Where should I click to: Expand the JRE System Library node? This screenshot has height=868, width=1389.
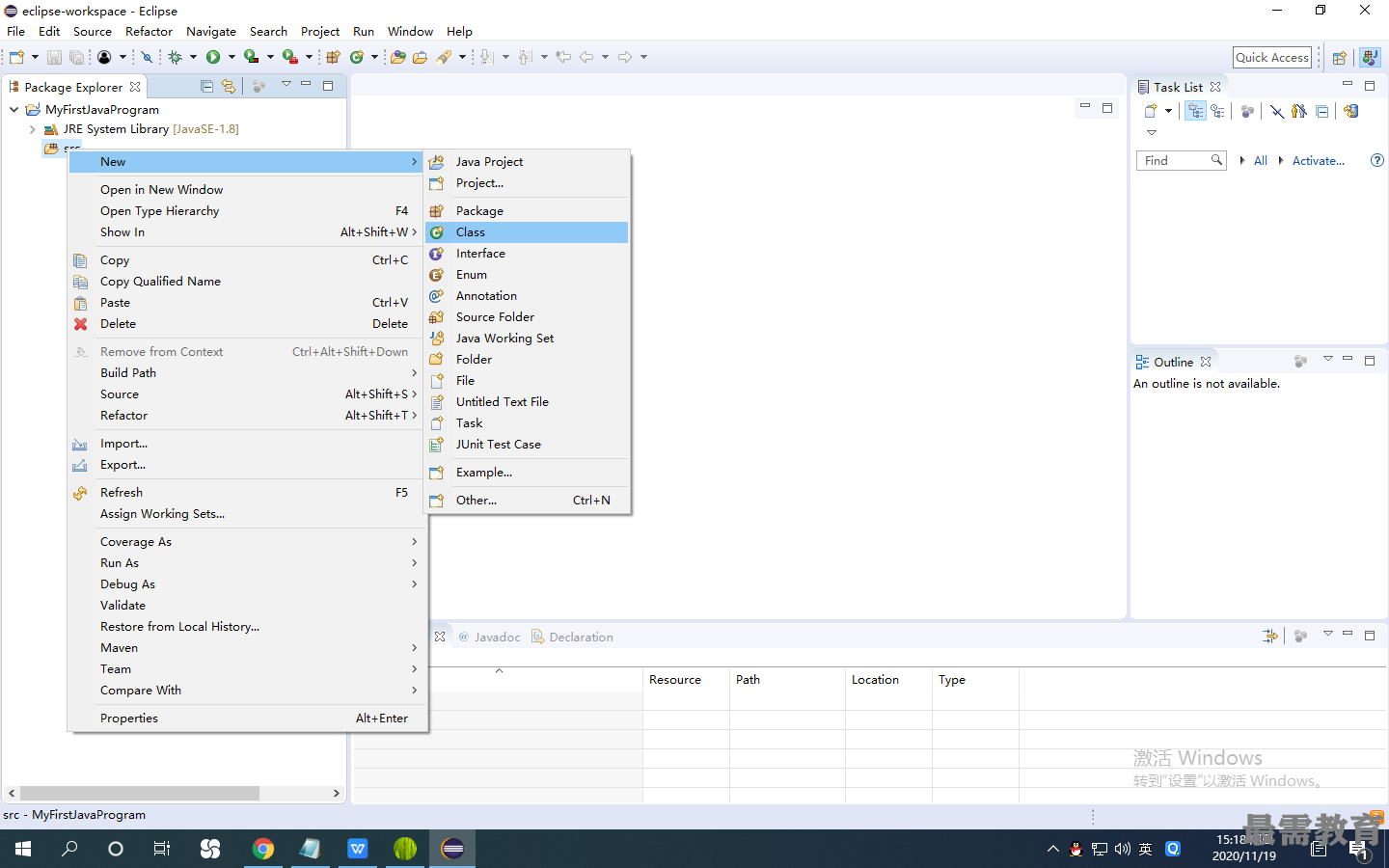(x=33, y=128)
